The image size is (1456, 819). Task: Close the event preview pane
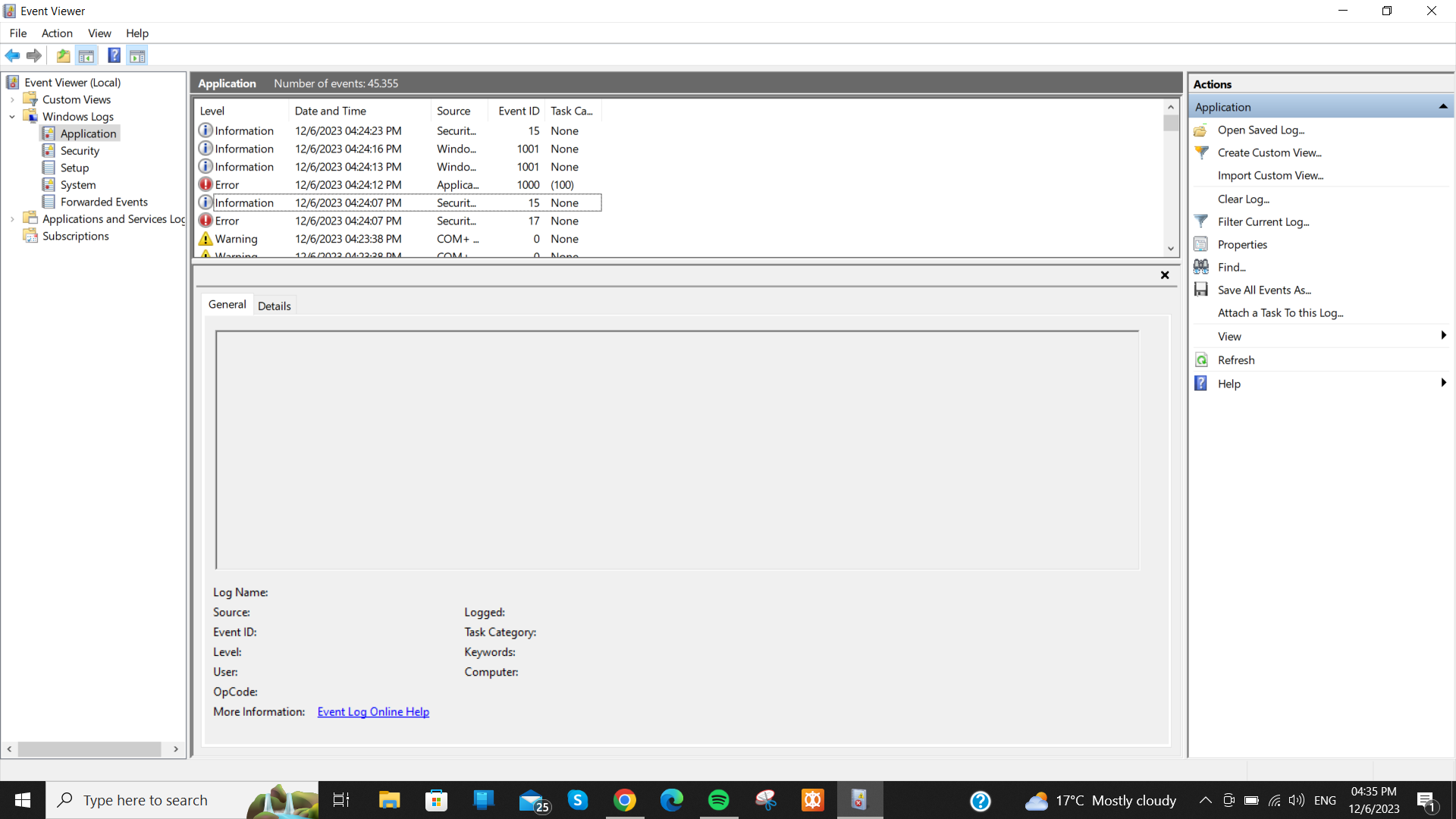coord(1165,275)
